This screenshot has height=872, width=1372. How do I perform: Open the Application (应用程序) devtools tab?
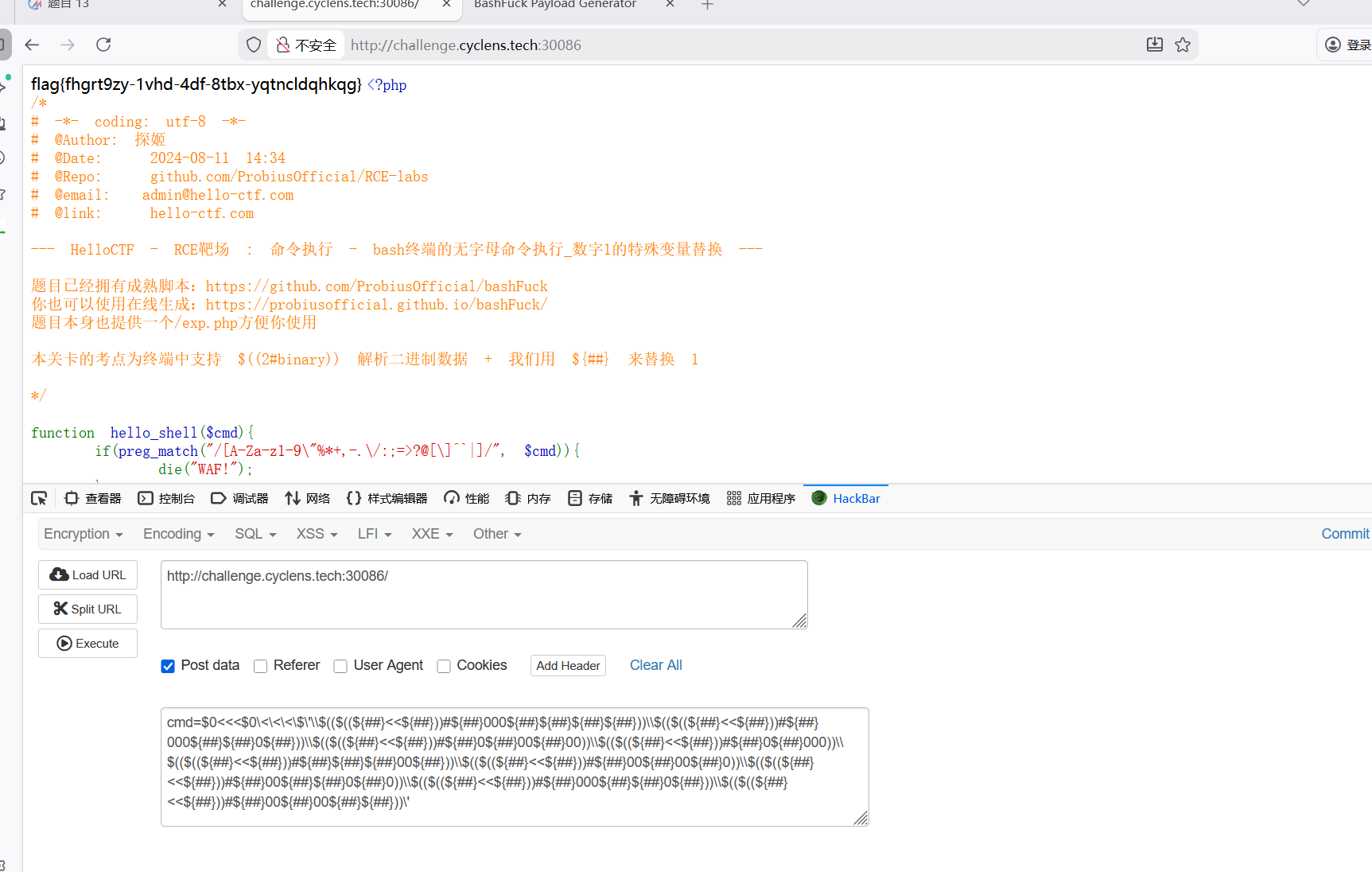click(x=761, y=499)
